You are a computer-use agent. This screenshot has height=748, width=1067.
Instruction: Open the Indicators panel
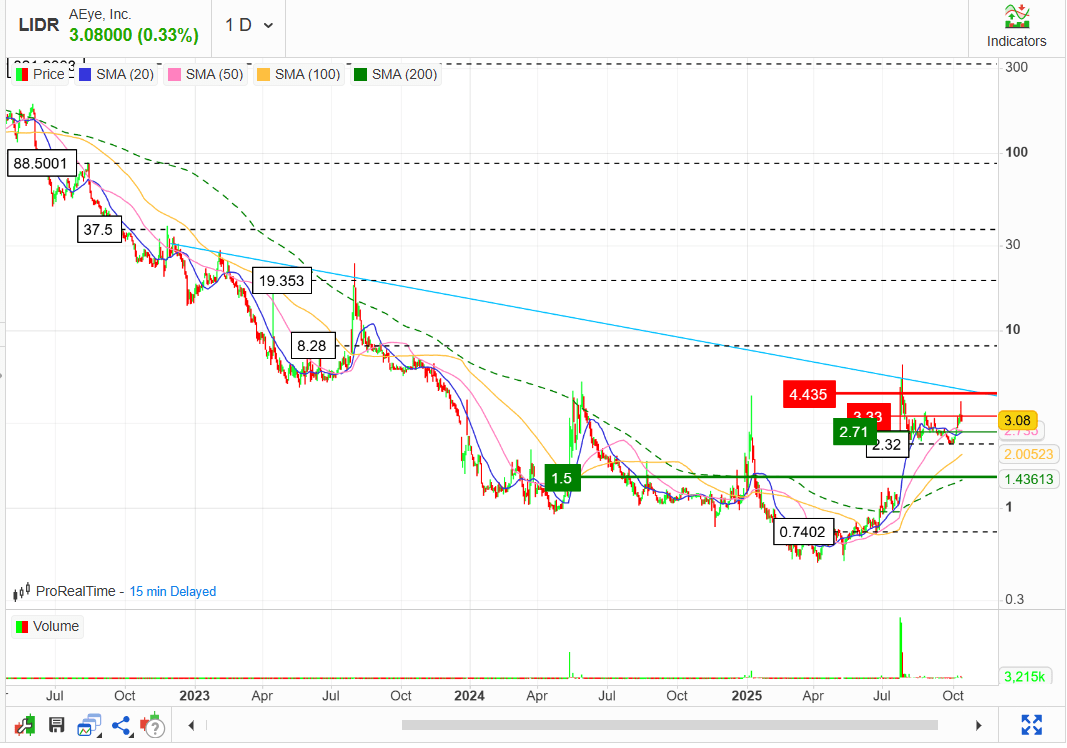pos(1015,24)
